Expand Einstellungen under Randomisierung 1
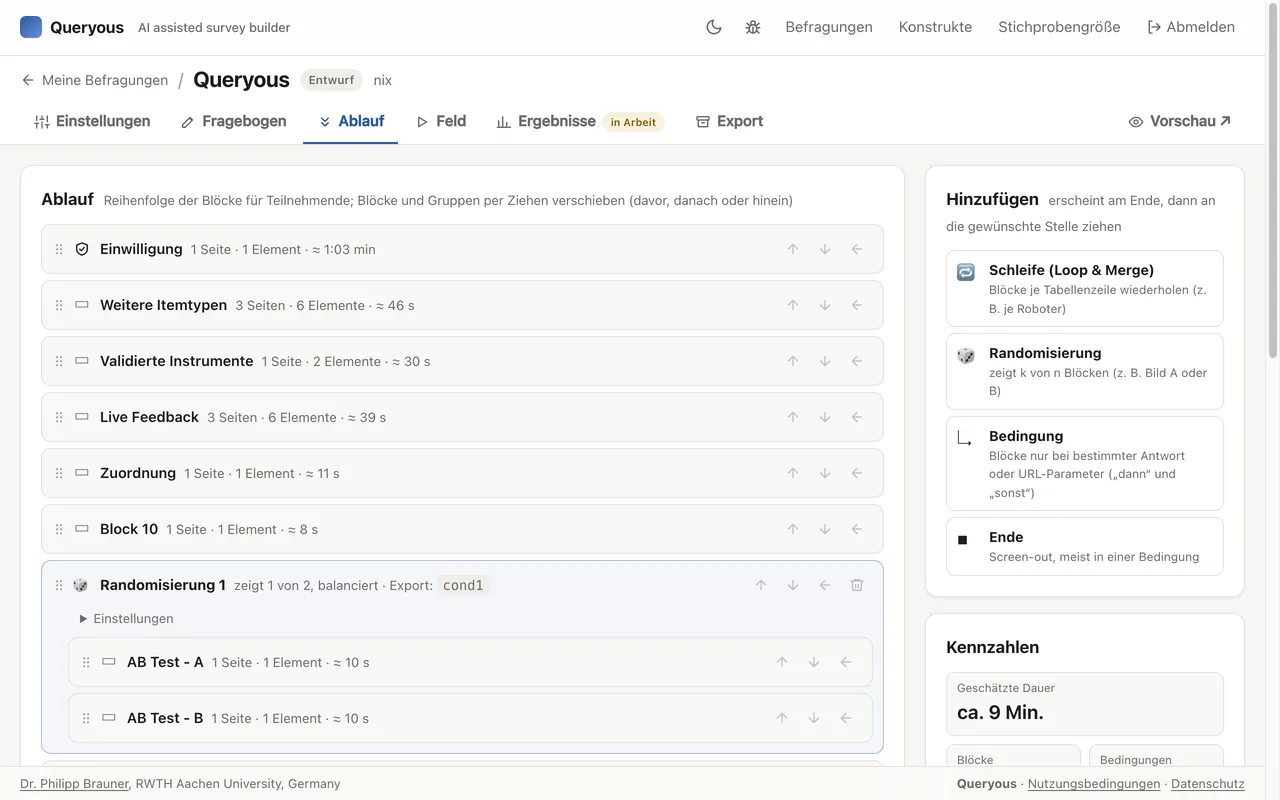 tap(126, 619)
